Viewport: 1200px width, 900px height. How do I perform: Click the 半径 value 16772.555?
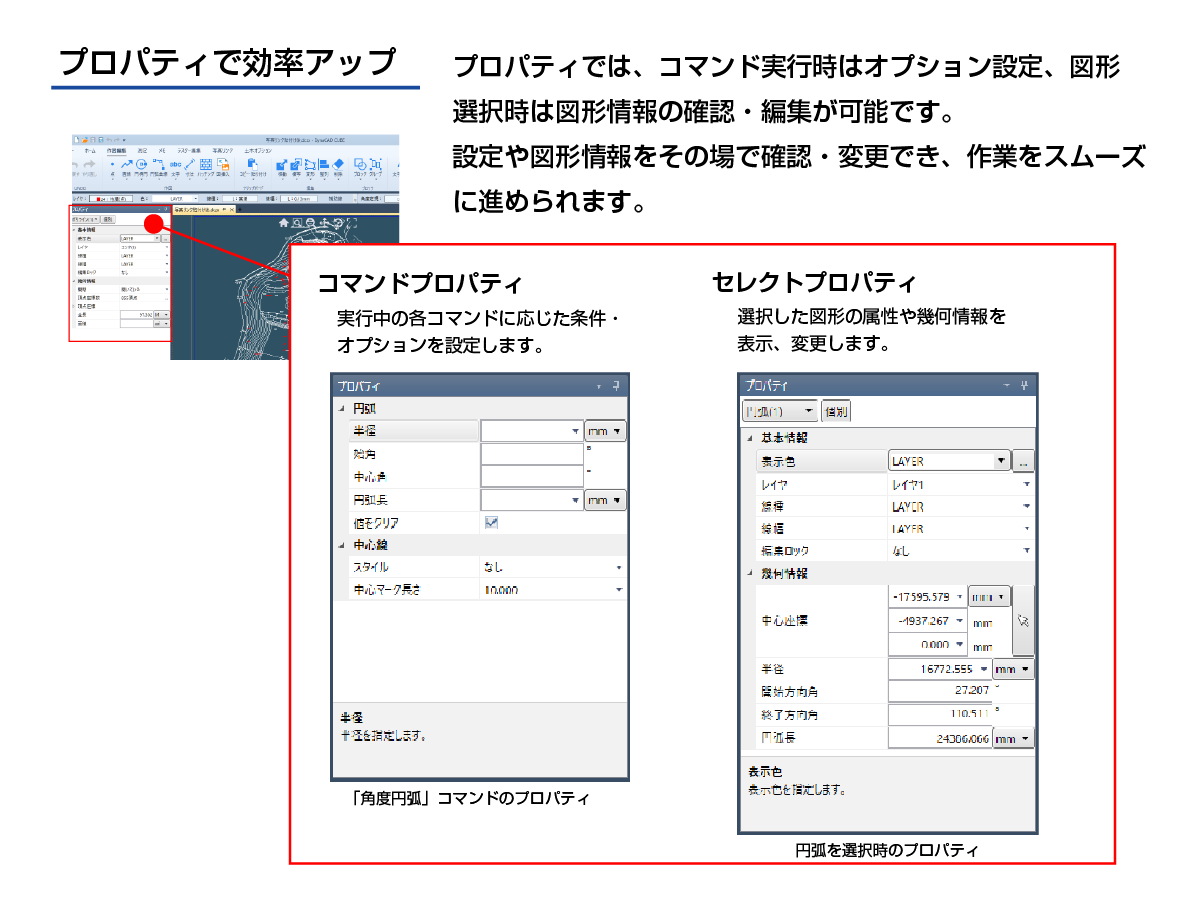pyautogui.click(x=939, y=669)
